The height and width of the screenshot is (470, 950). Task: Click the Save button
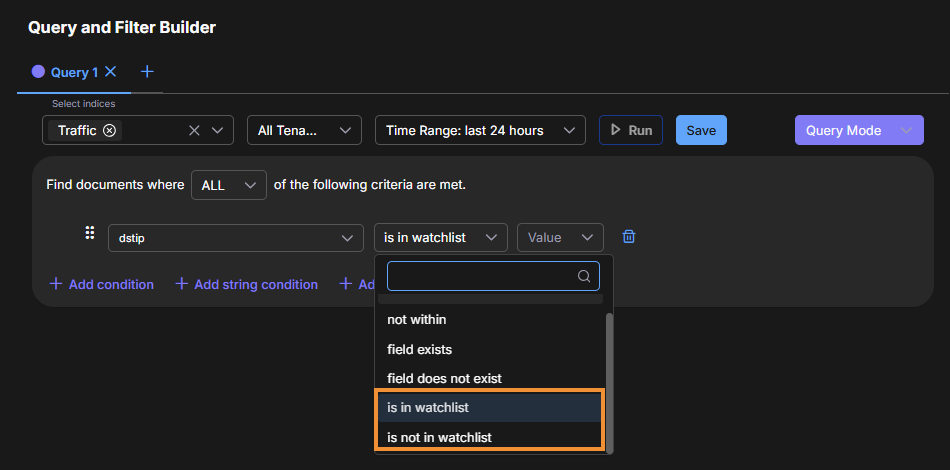[701, 131]
